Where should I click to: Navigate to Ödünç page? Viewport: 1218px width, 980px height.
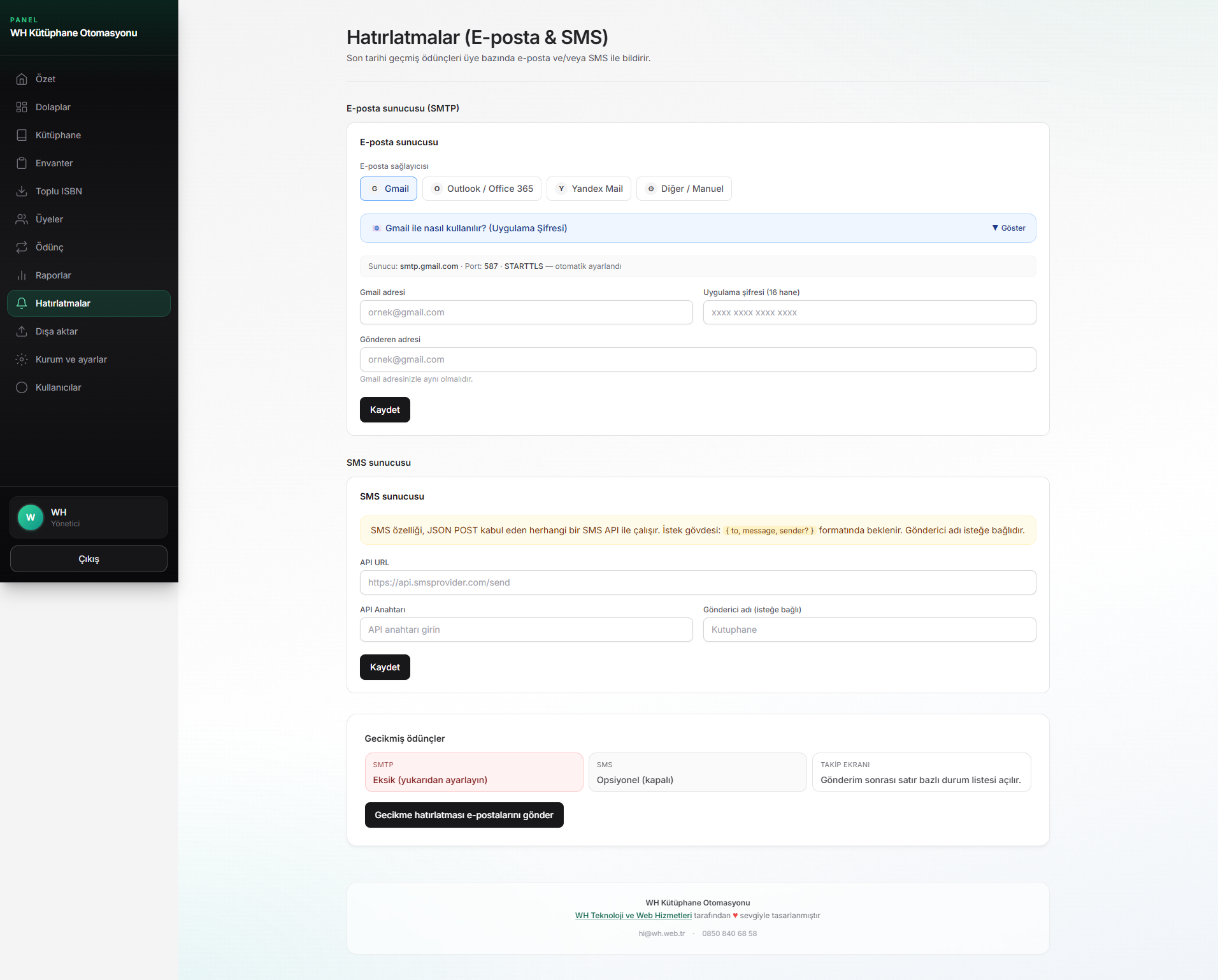point(89,247)
